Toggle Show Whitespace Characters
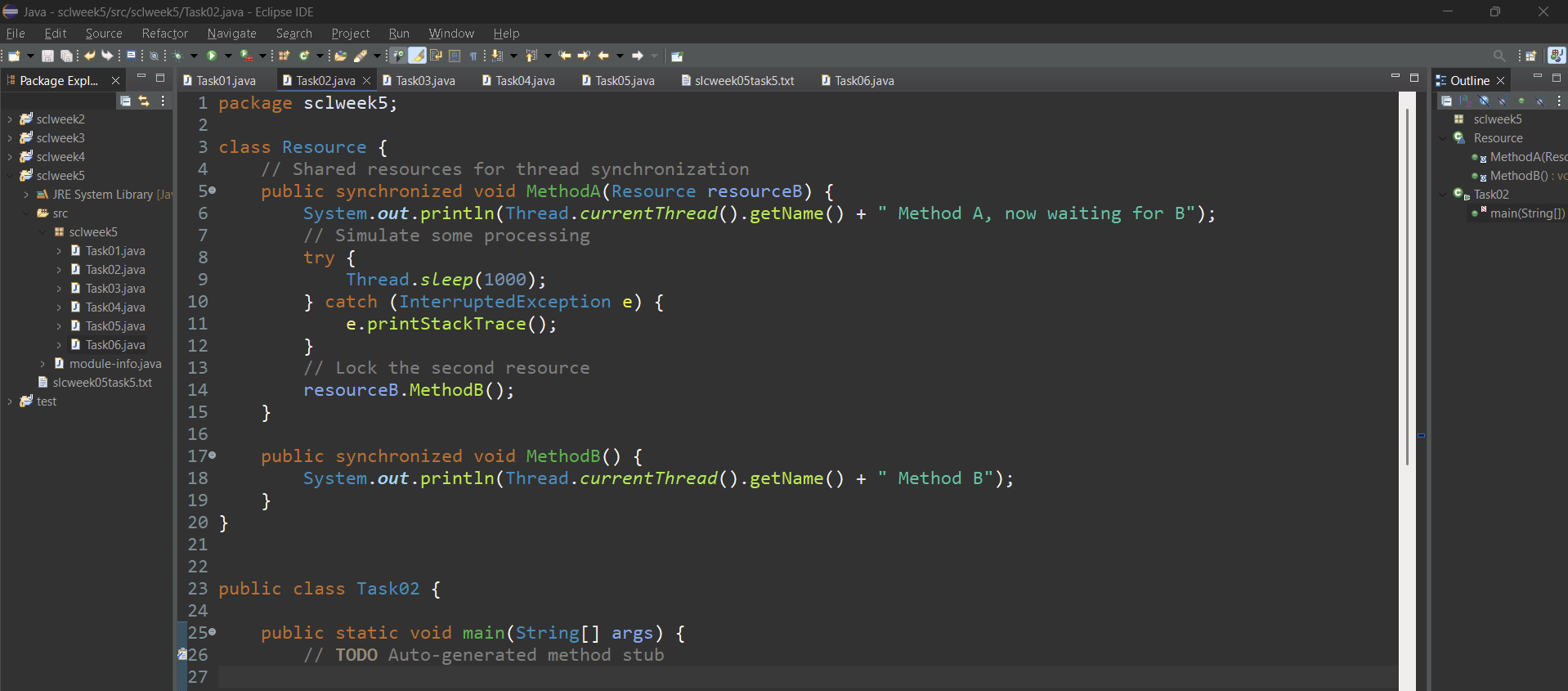This screenshot has height=691, width=1568. tap(473, 56)
